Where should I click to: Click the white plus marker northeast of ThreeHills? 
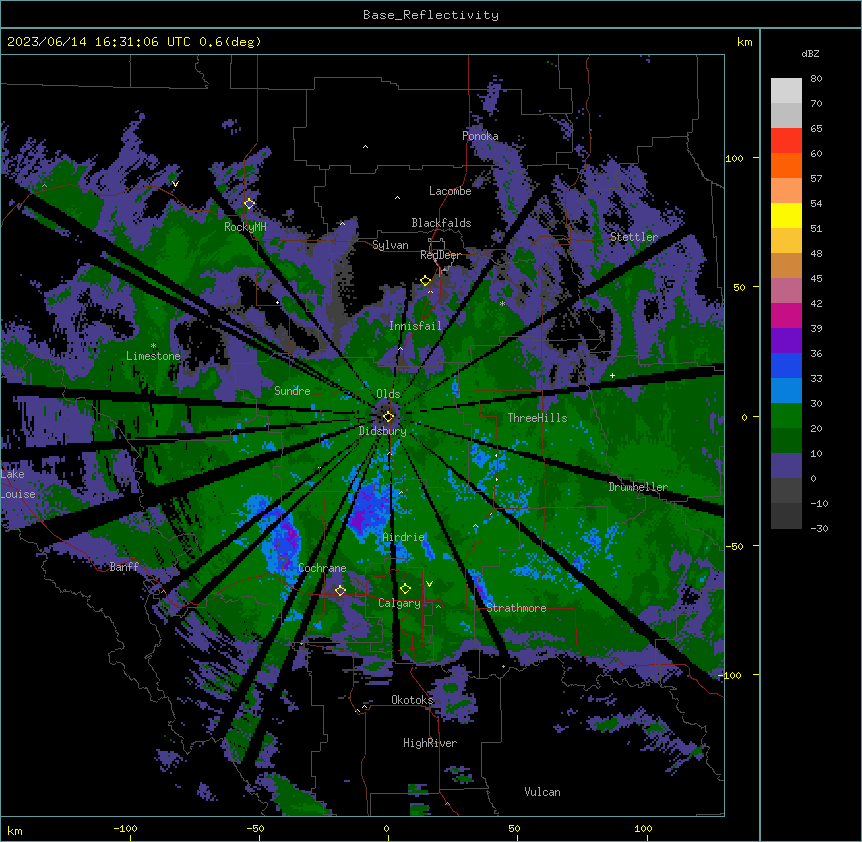pos(612,375)
